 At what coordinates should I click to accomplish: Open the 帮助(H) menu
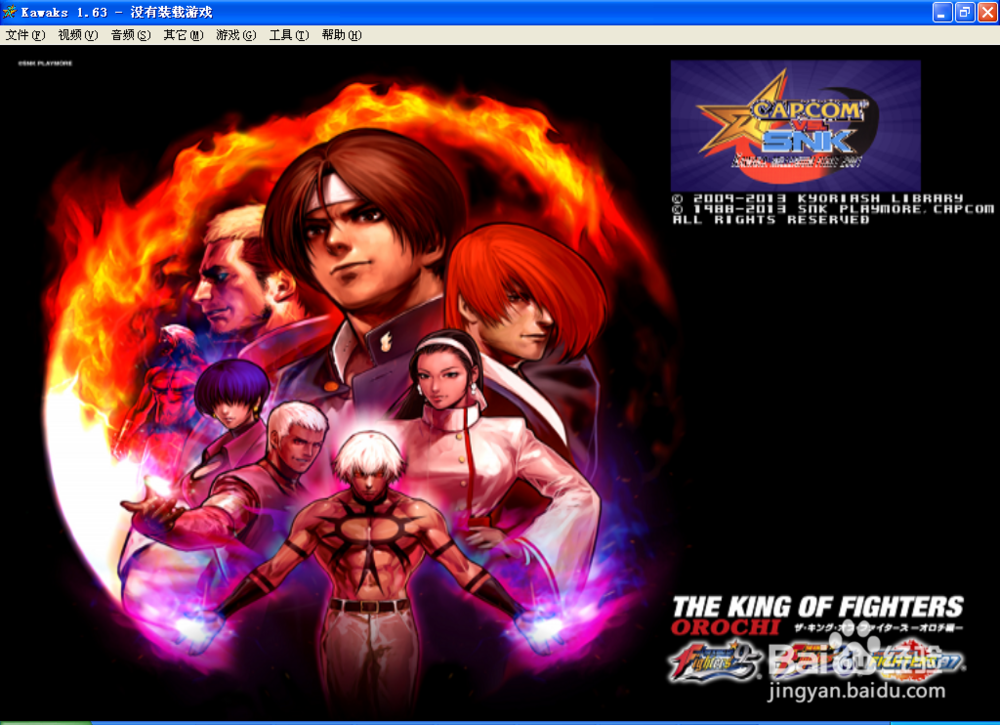click(342, 35)
